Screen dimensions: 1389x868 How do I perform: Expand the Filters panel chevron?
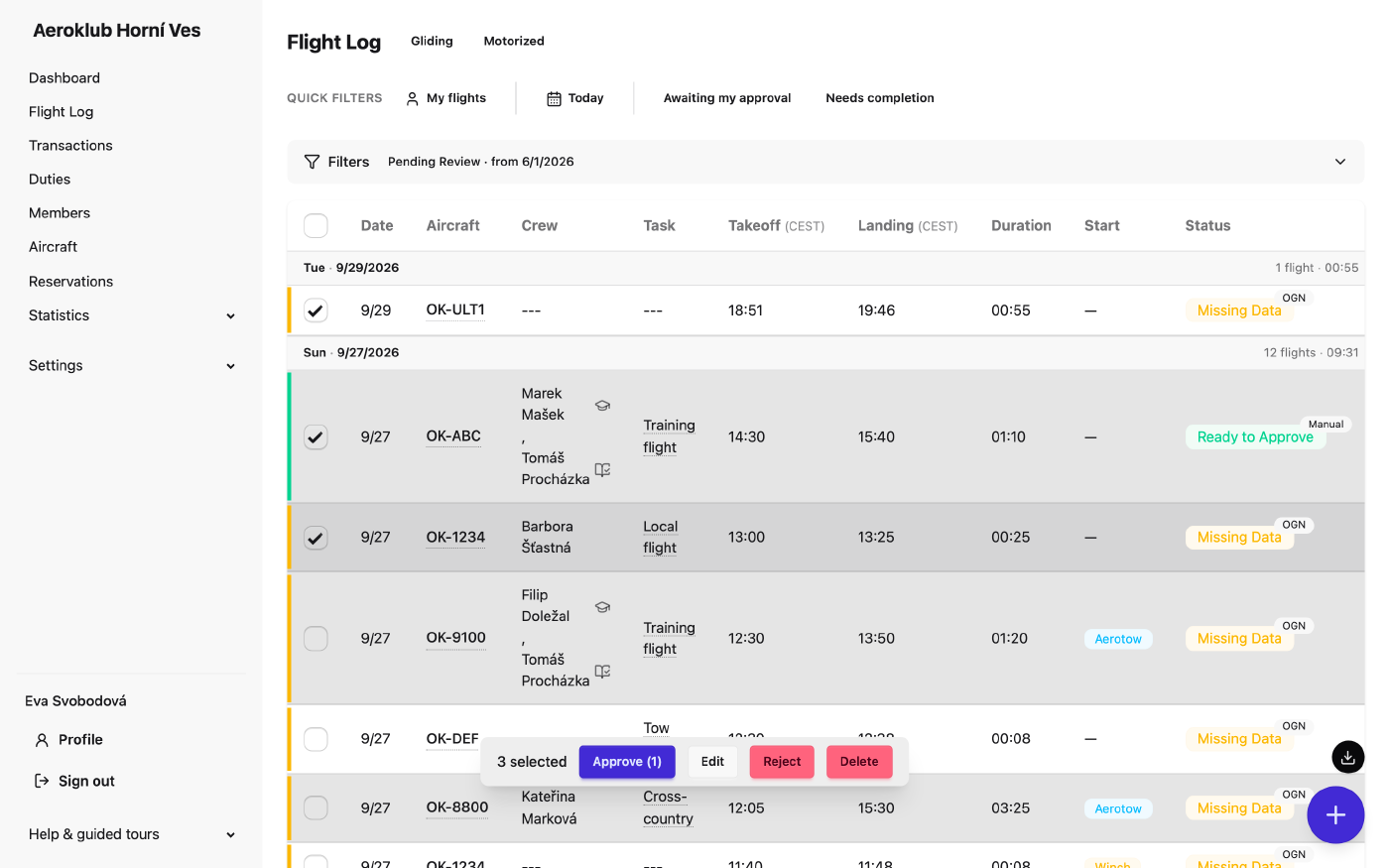click(1340, 162)
